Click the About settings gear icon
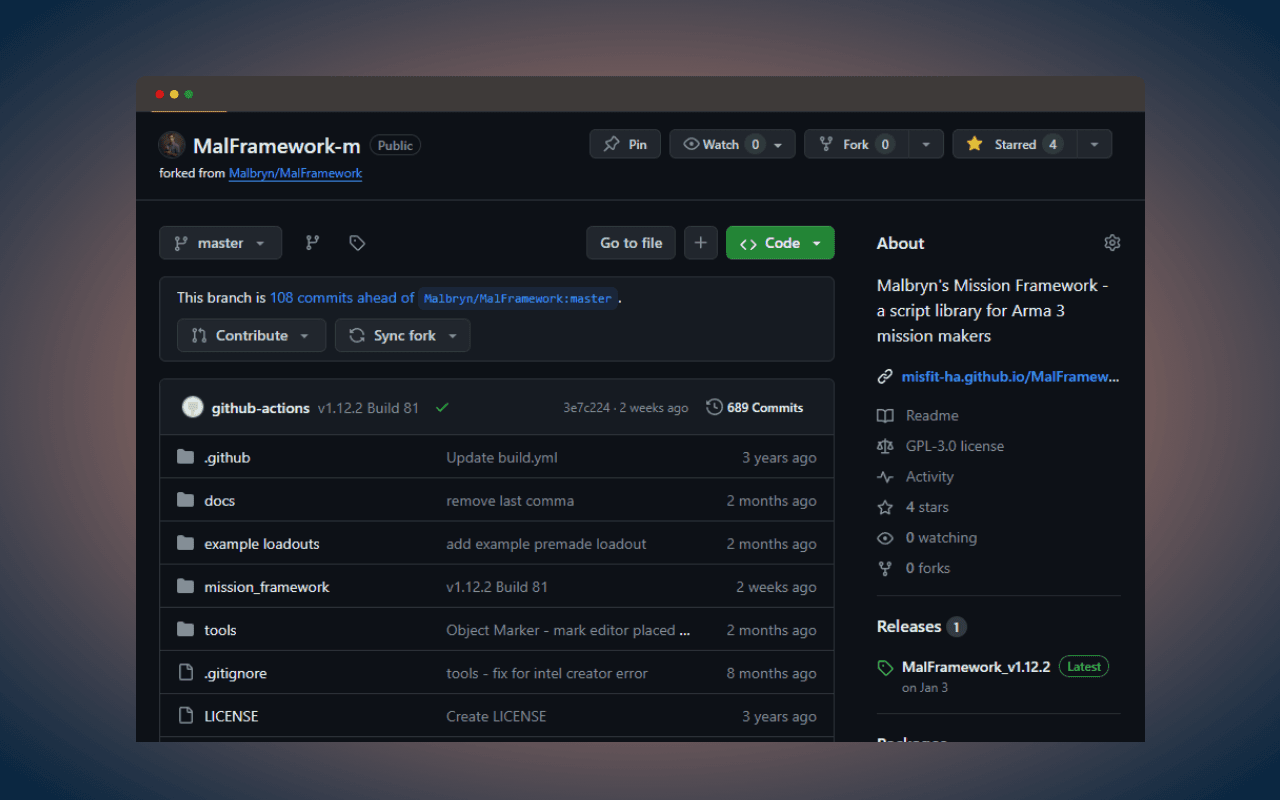 pyautogui.click(x=1111, y=243)
